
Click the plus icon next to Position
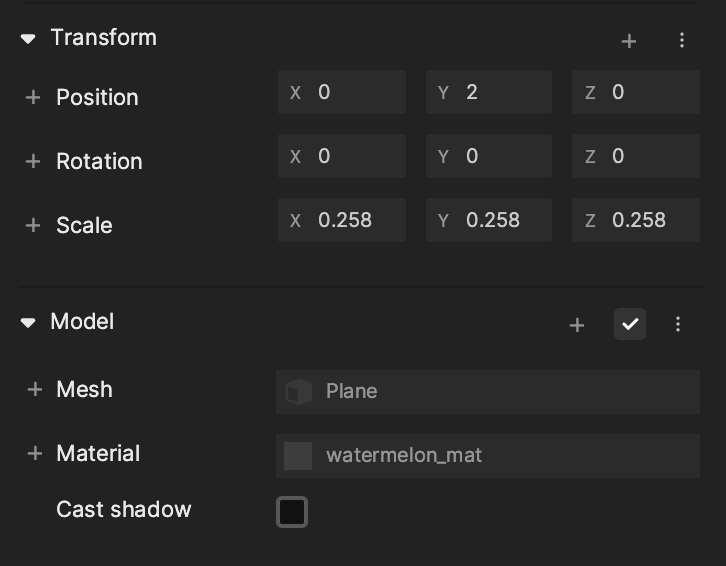[33, 97]
